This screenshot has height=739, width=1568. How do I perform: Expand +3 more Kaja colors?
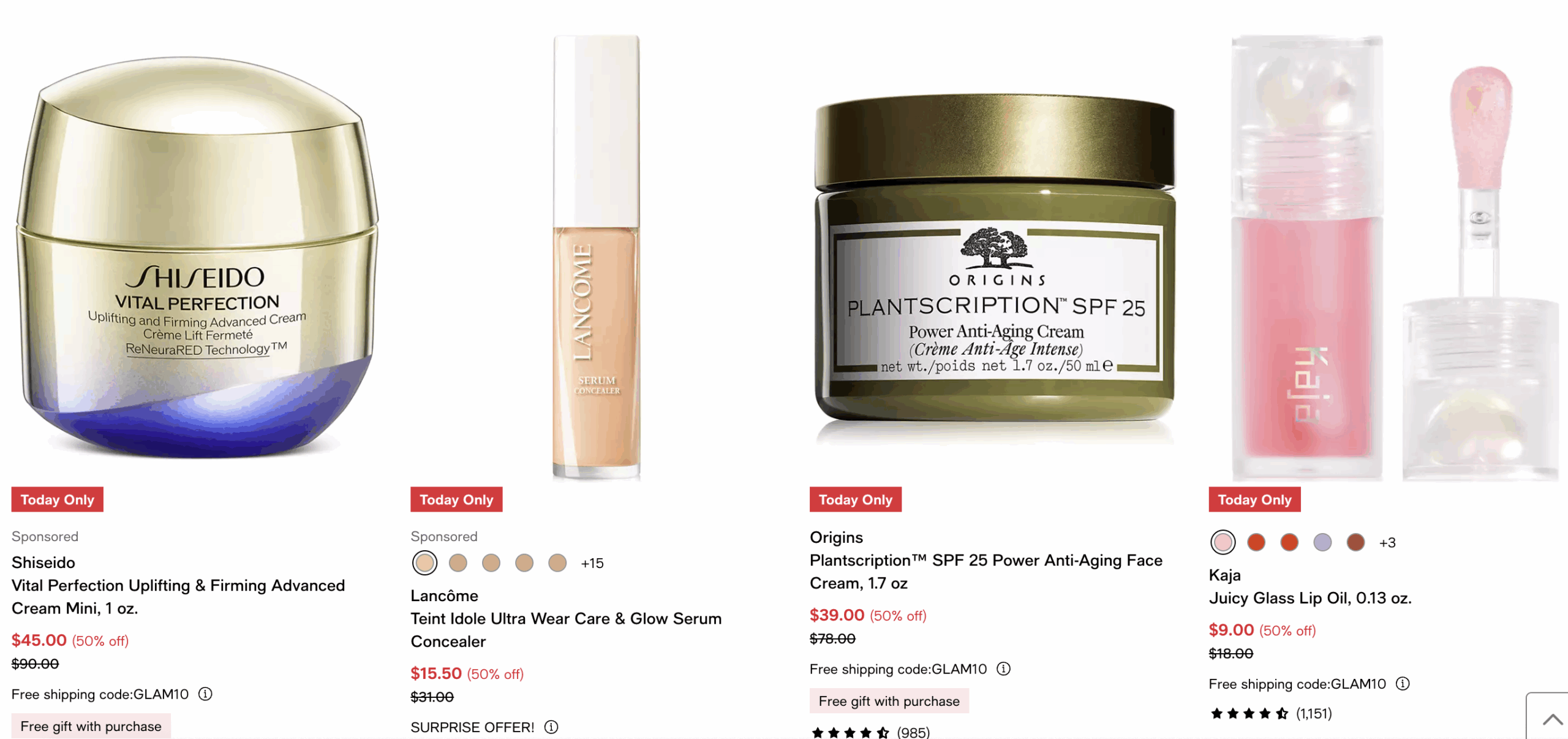pyautogui.click(x=1387, y=543)
